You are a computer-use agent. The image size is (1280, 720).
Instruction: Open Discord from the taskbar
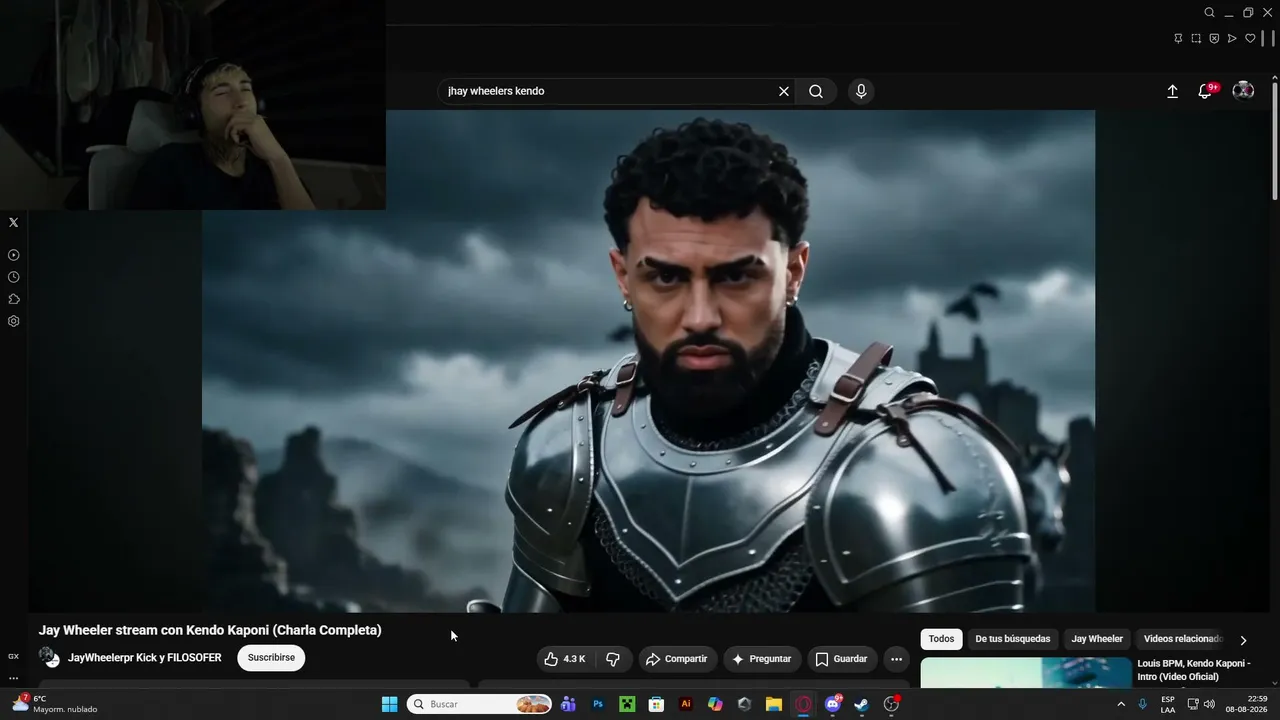tap(833, 704)
